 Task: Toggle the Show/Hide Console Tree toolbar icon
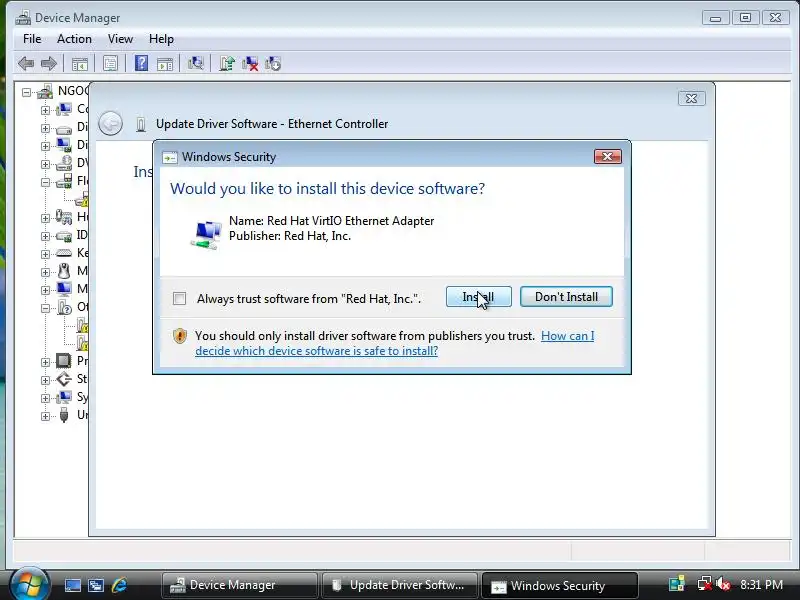[x=80, y=64]
